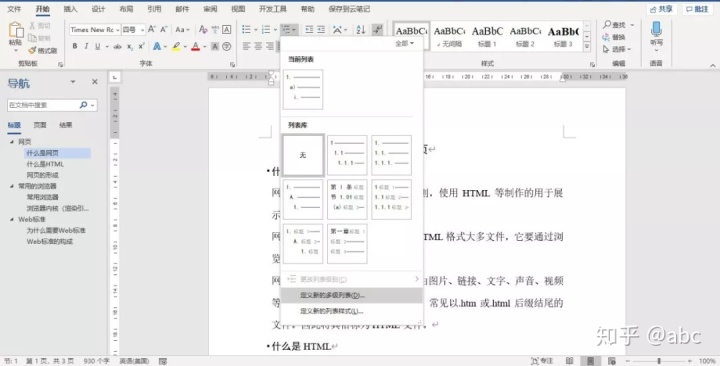Expand the styles gallery More arrow
Screen dimensions: 720x366
coord(587,46)
